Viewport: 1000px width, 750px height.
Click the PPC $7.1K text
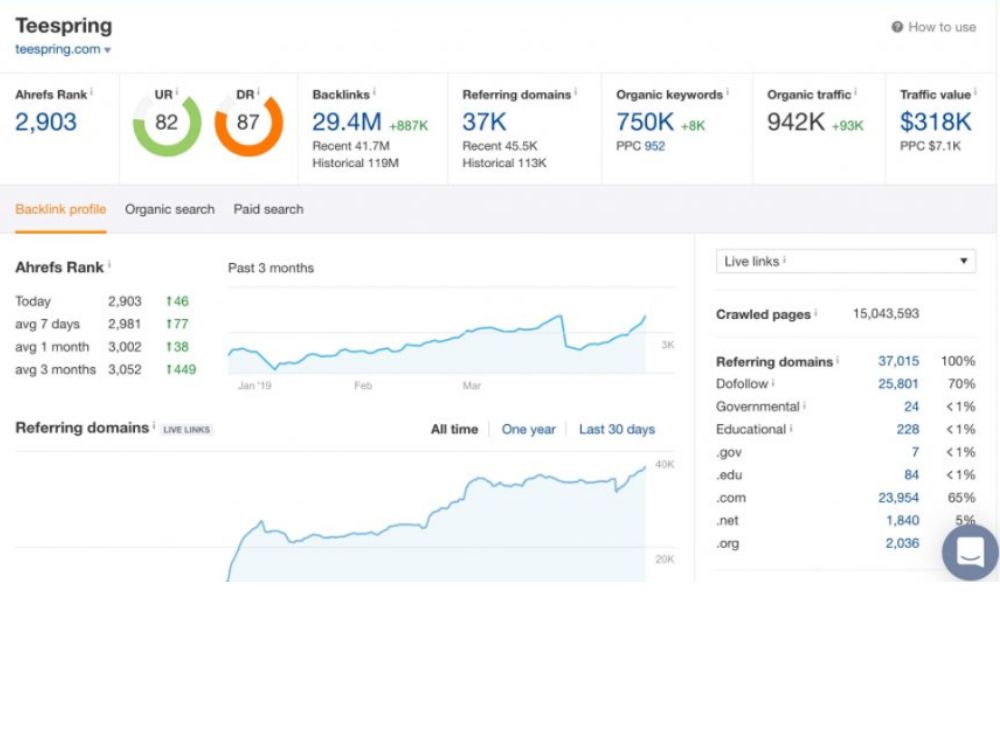click(x=930, y=146)
